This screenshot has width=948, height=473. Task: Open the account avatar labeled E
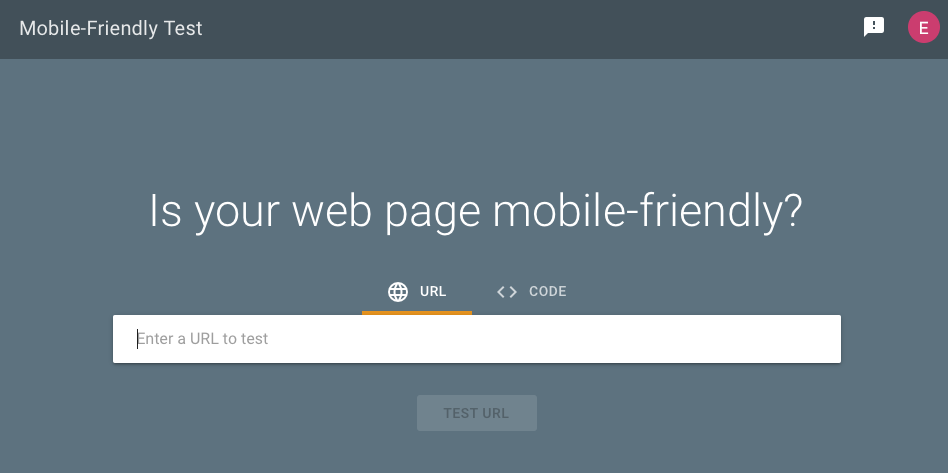pyautogui.click(x=923, y=28)
